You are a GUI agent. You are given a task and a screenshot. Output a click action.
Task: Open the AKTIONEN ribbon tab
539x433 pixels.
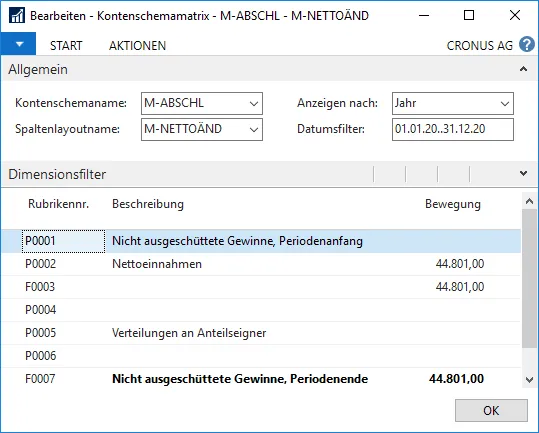click(x=138, y=46)
